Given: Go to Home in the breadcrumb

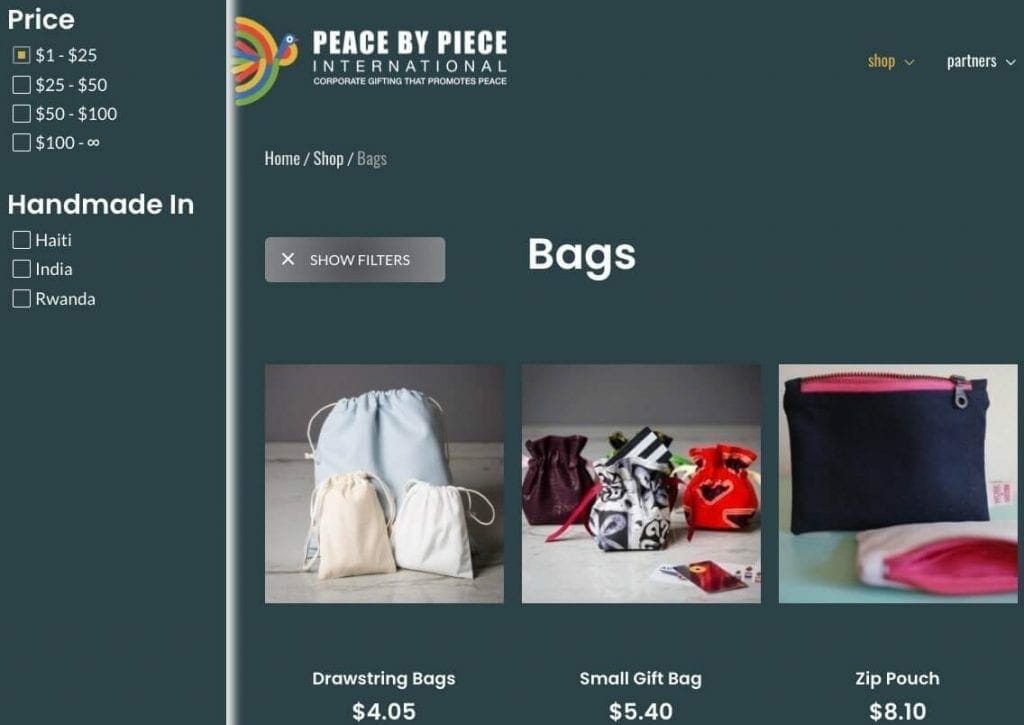Looking at the screenshot, I should tap(282, 159).
